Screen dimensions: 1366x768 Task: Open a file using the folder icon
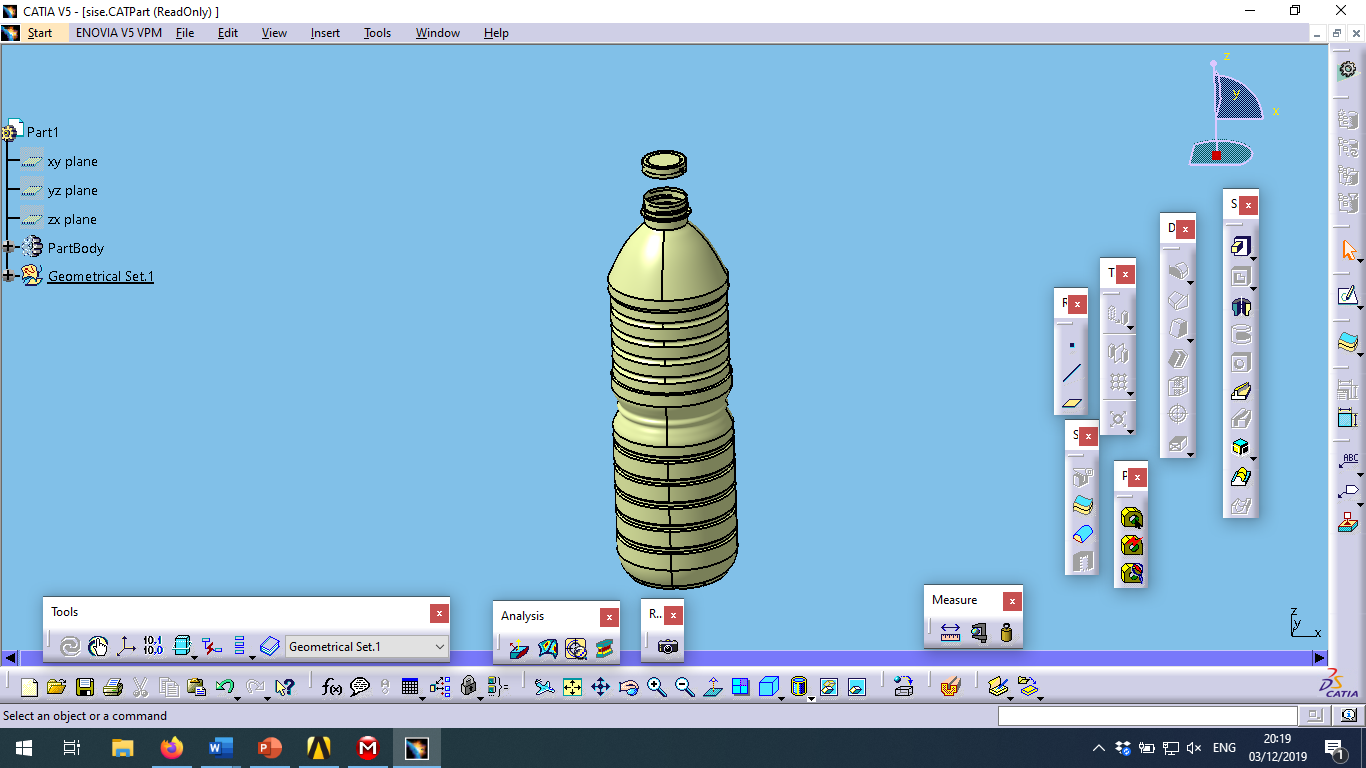pos(57,687)
